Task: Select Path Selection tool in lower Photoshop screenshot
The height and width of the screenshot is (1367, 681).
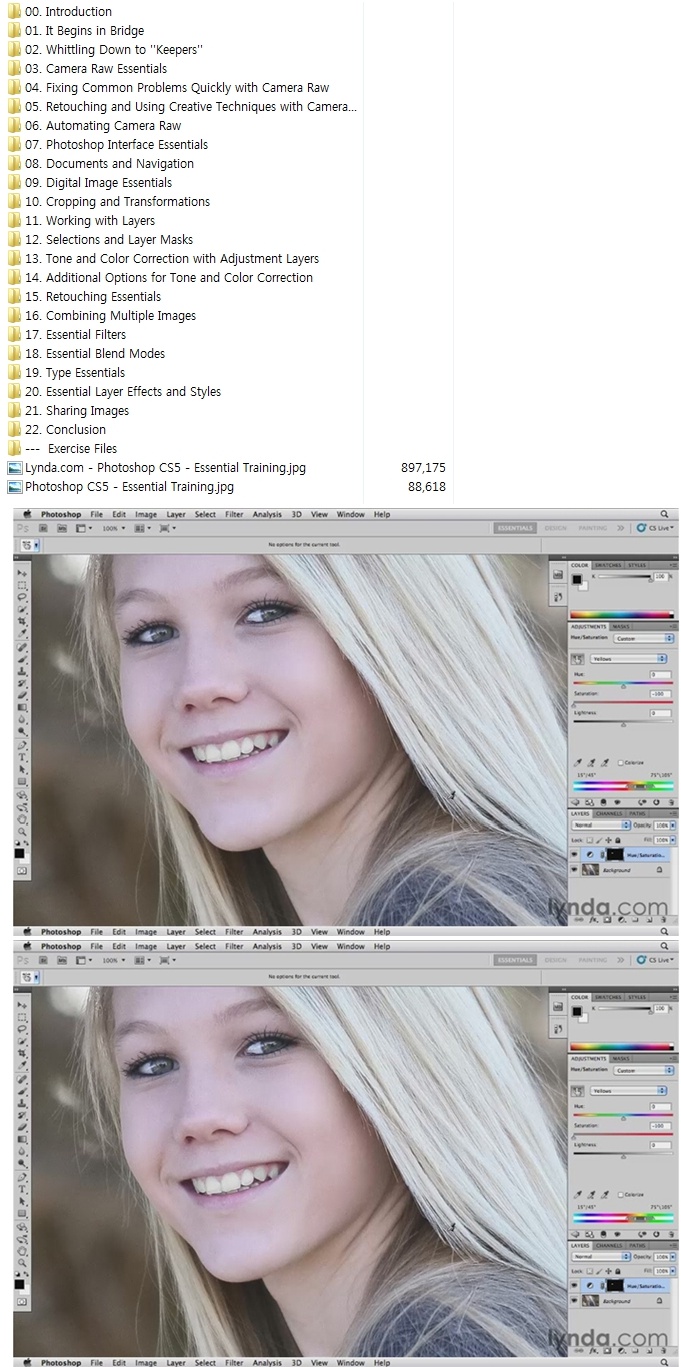Action: [x=22, y=1200]
